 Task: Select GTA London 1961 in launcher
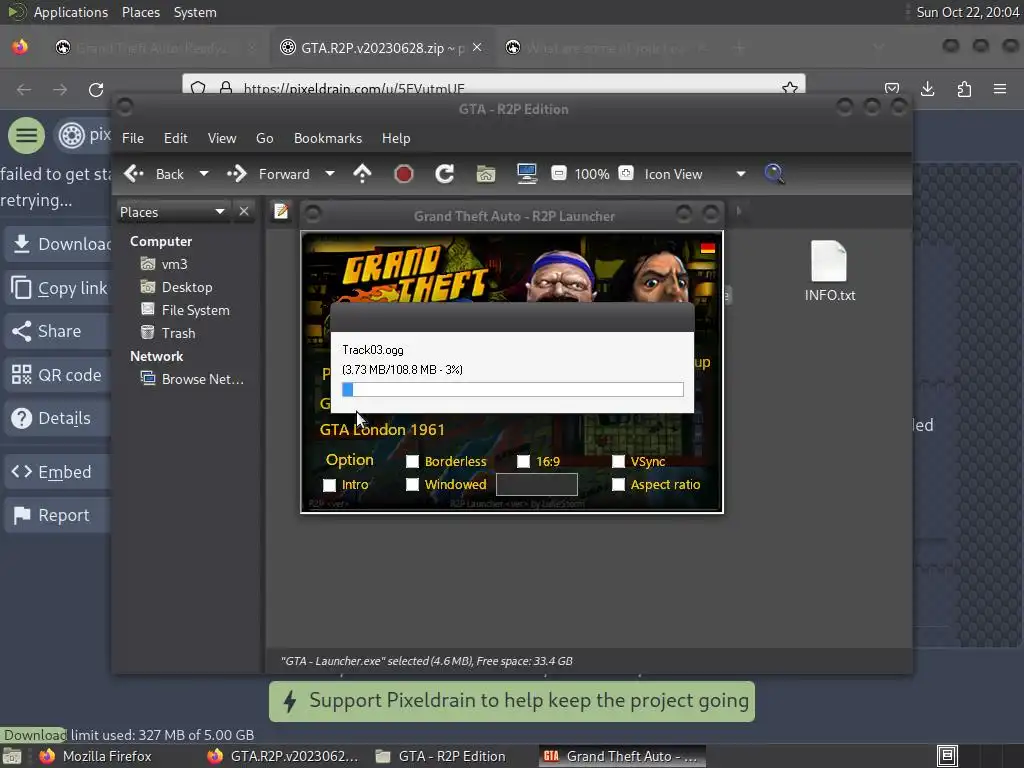click(382, 430)
